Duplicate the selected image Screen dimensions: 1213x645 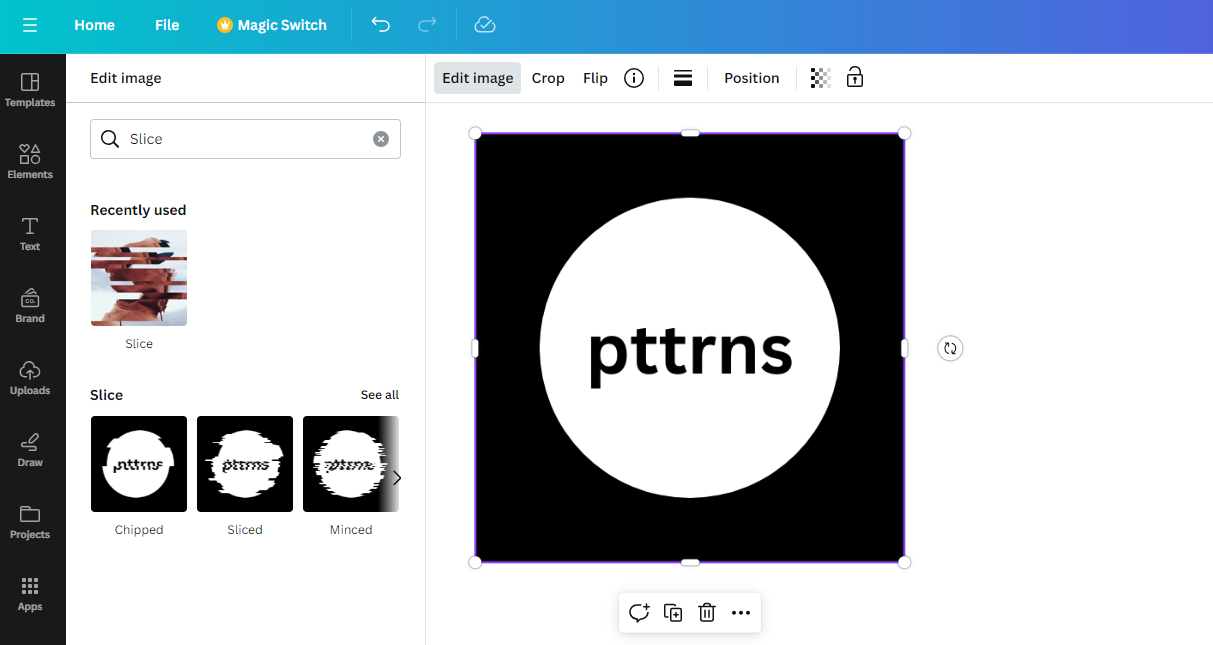pyautogui.click(x=673, y=613)
